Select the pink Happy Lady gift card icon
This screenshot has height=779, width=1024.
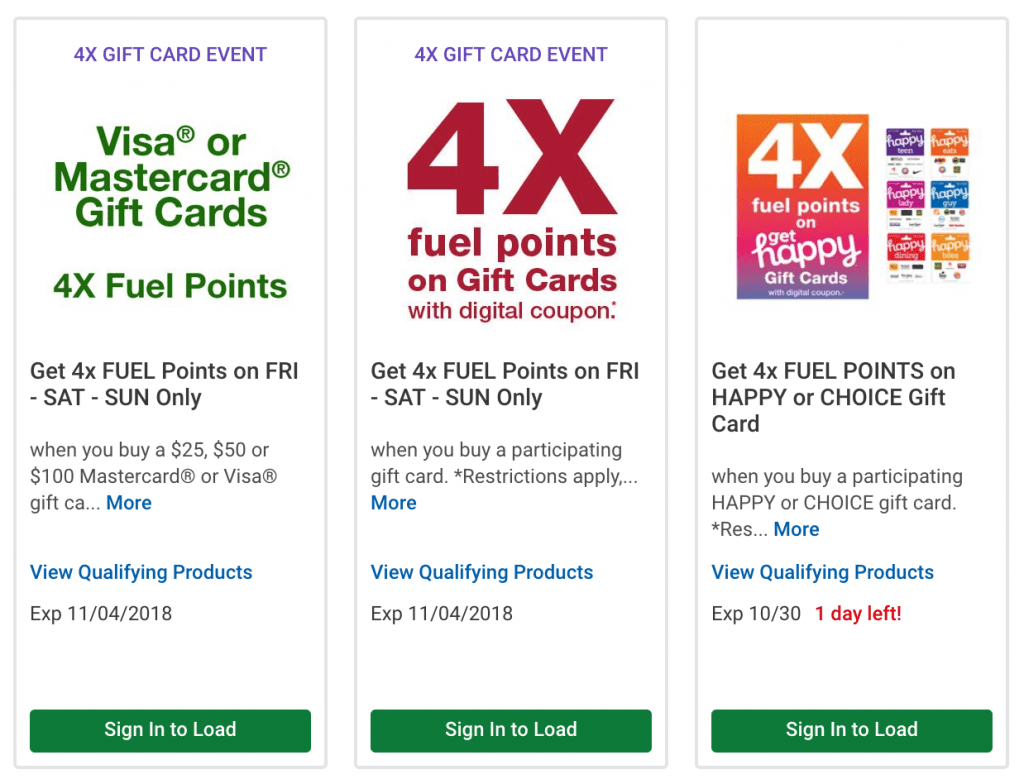[904, 204]
